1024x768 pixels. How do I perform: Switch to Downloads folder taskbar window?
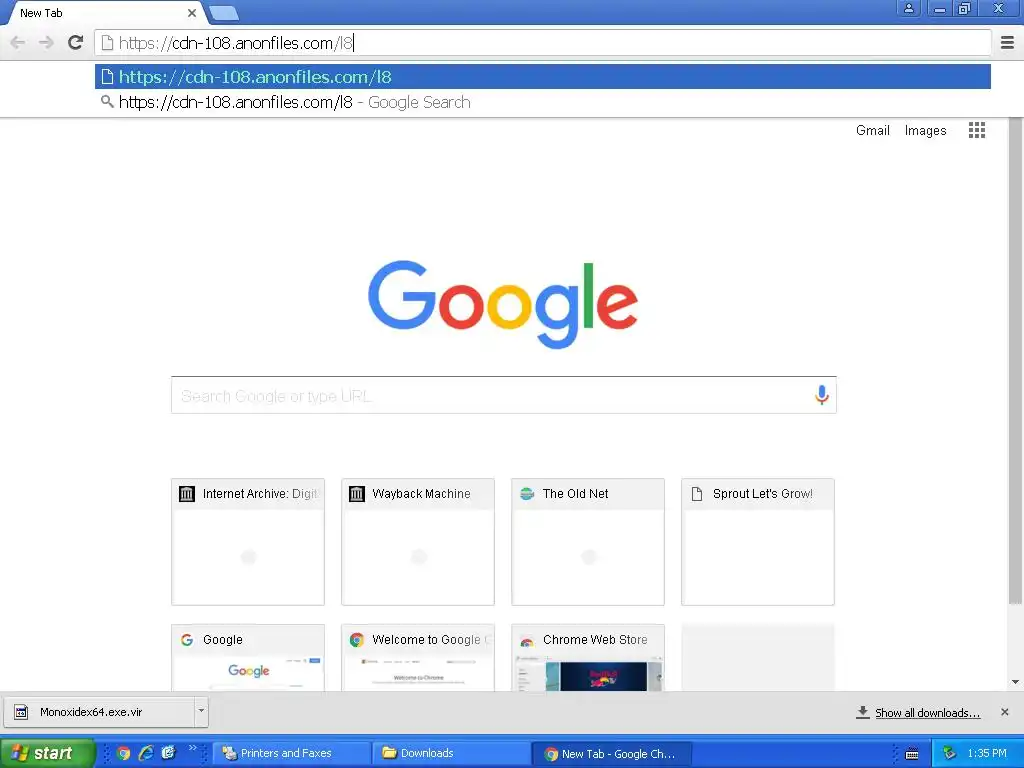point(451,753)
